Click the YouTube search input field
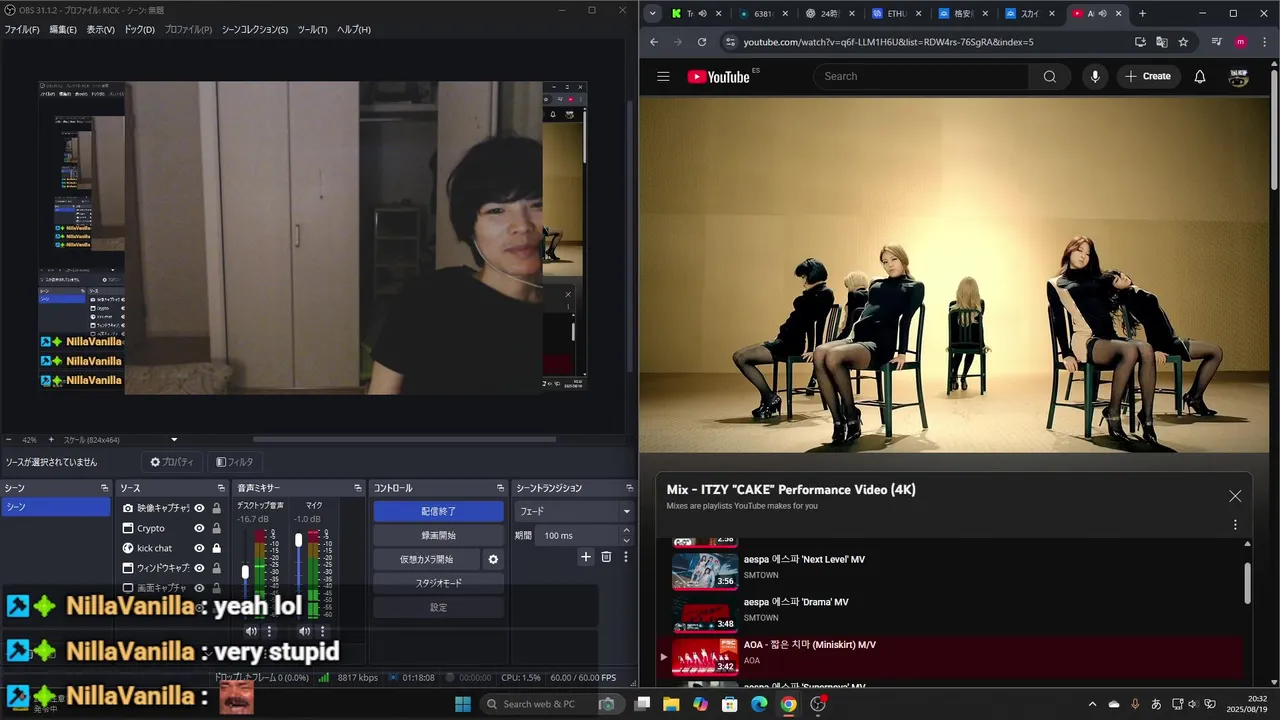The image size is (1280, 720). pos(921,76)
